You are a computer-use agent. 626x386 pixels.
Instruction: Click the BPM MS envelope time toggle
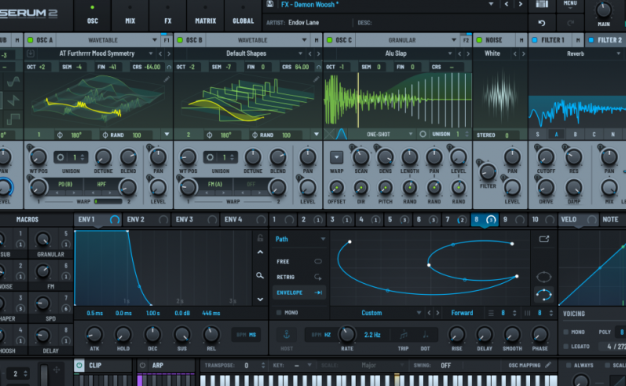click(246, 335)
